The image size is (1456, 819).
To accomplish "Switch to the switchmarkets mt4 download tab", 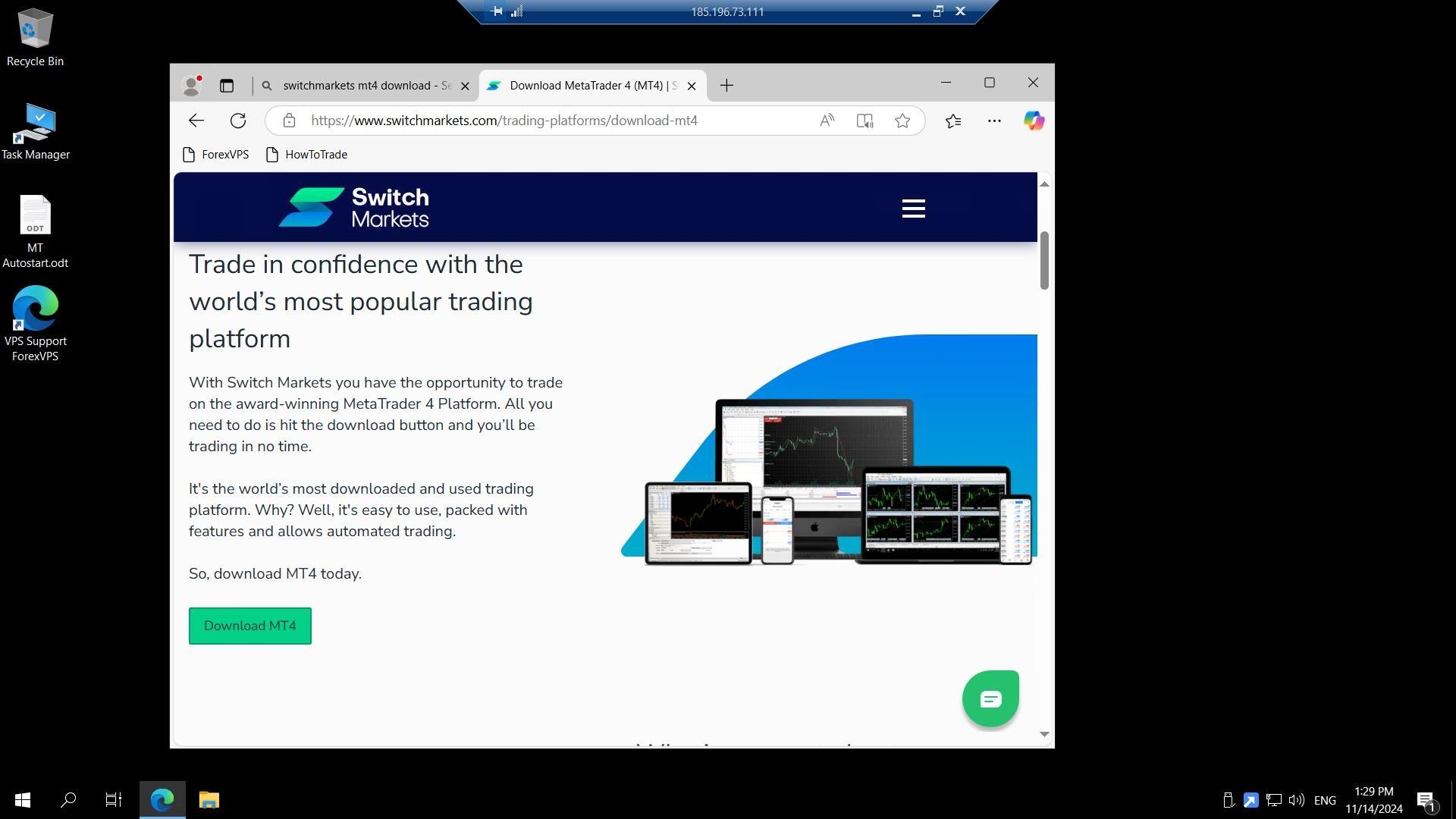I will (367, 86).
